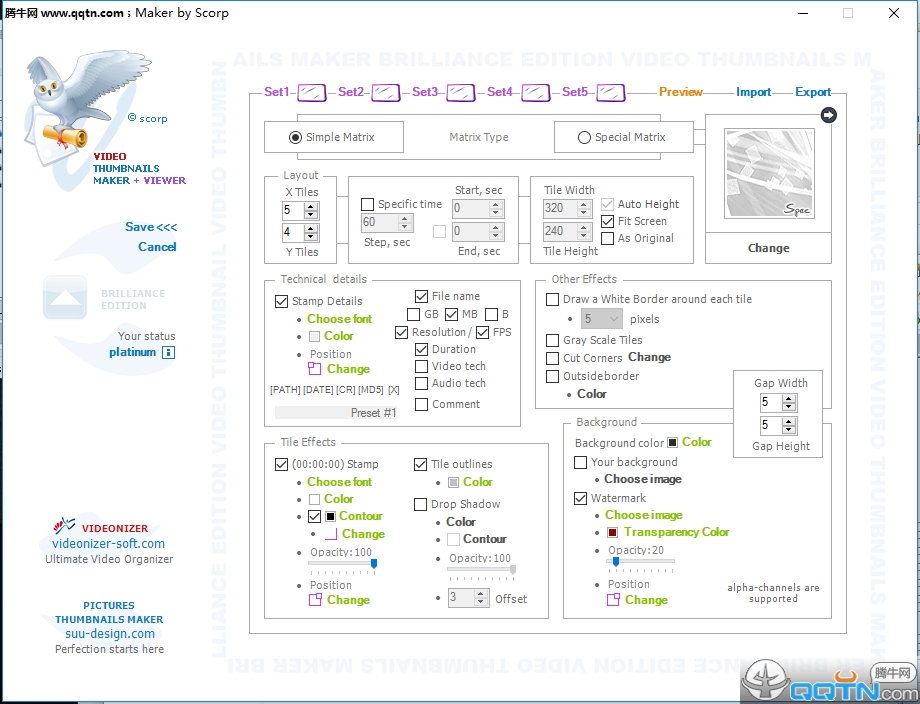
Task: Click the Set3 preset icon
Action: (461, 92)
